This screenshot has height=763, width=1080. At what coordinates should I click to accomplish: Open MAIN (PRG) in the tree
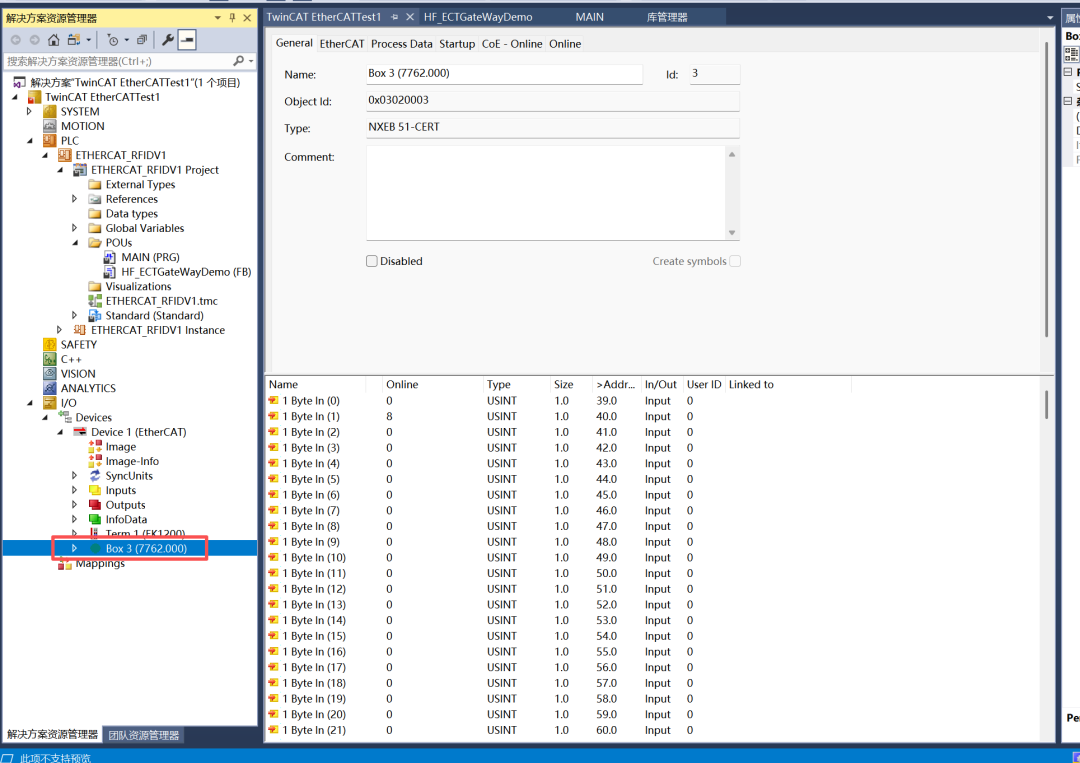point(150,257)
